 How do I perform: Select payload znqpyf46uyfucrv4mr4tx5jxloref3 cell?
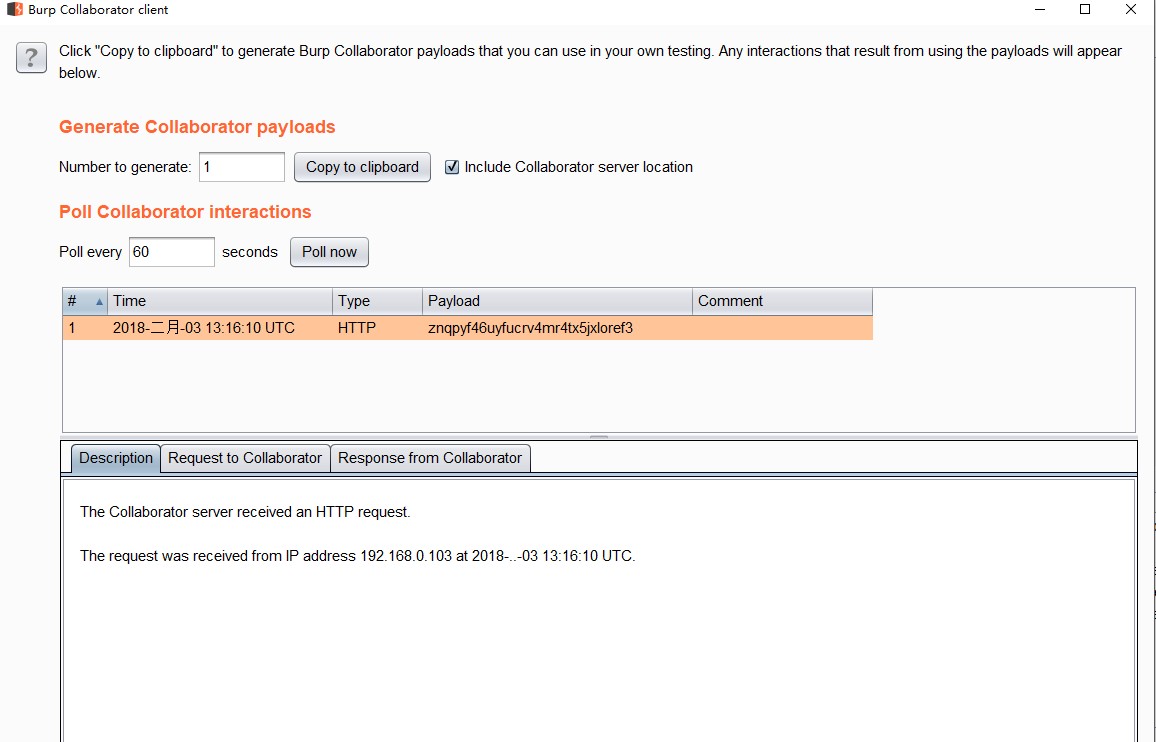557,328
